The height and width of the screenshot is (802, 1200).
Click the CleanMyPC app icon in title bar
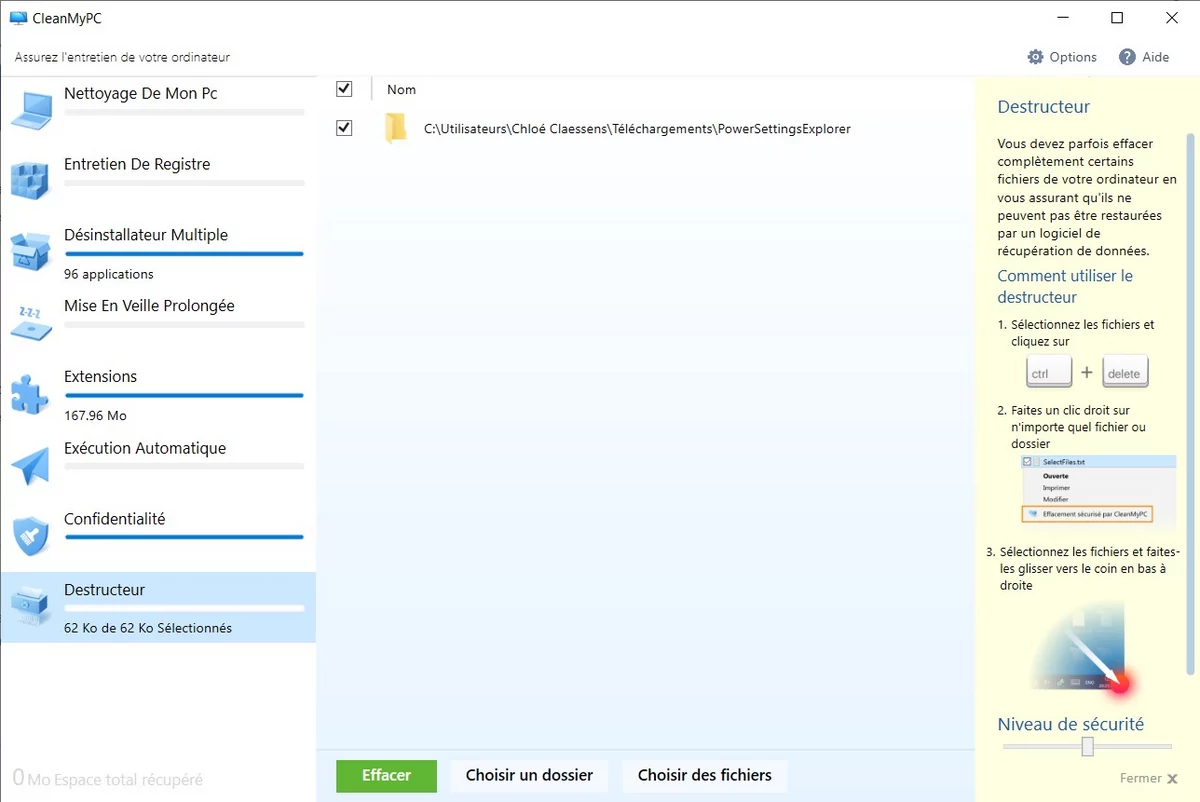(18, 17)
